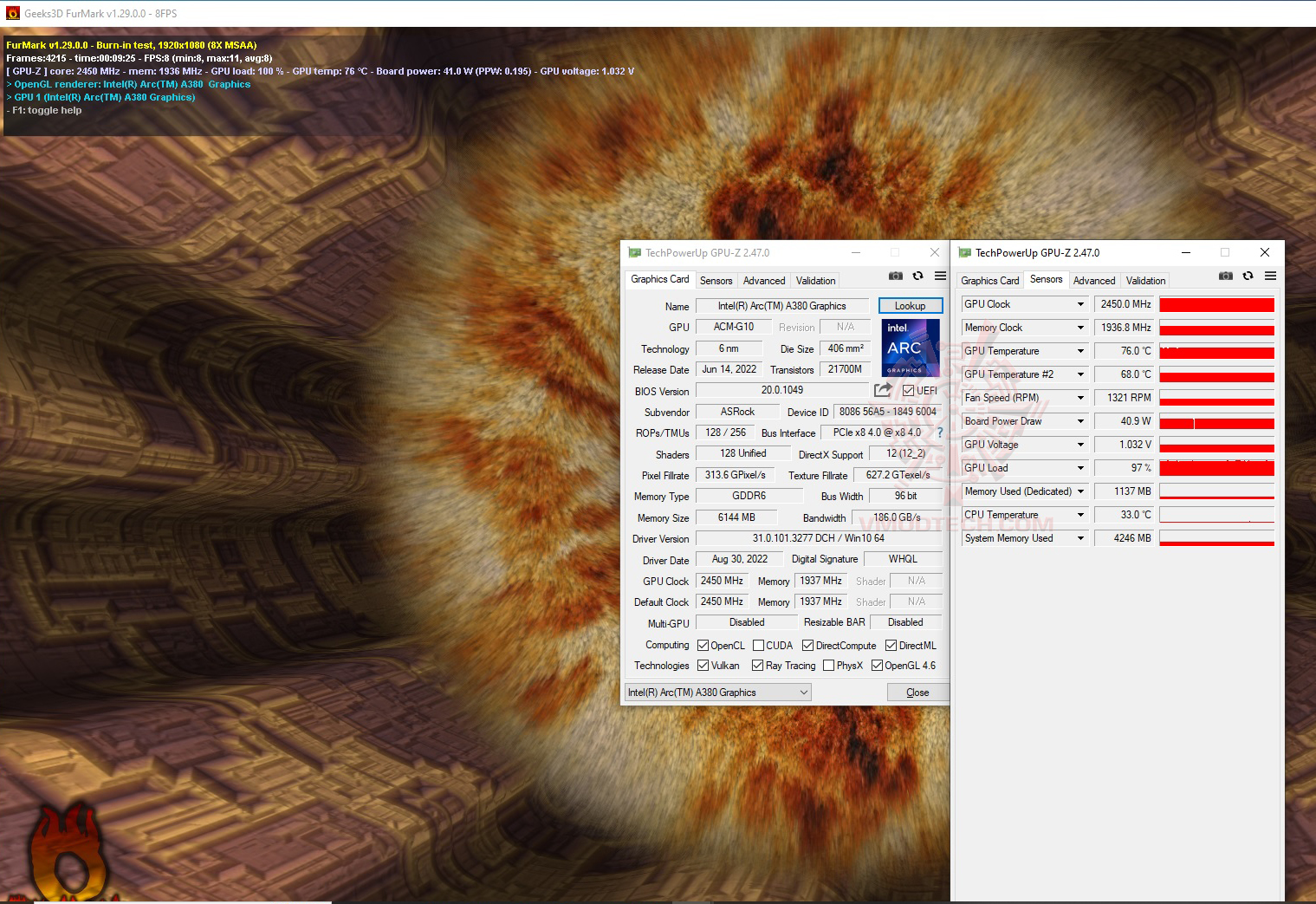Click the GPU Clock red sensor graph
The image size is (1316, 904).
(x=1217, y=304)
